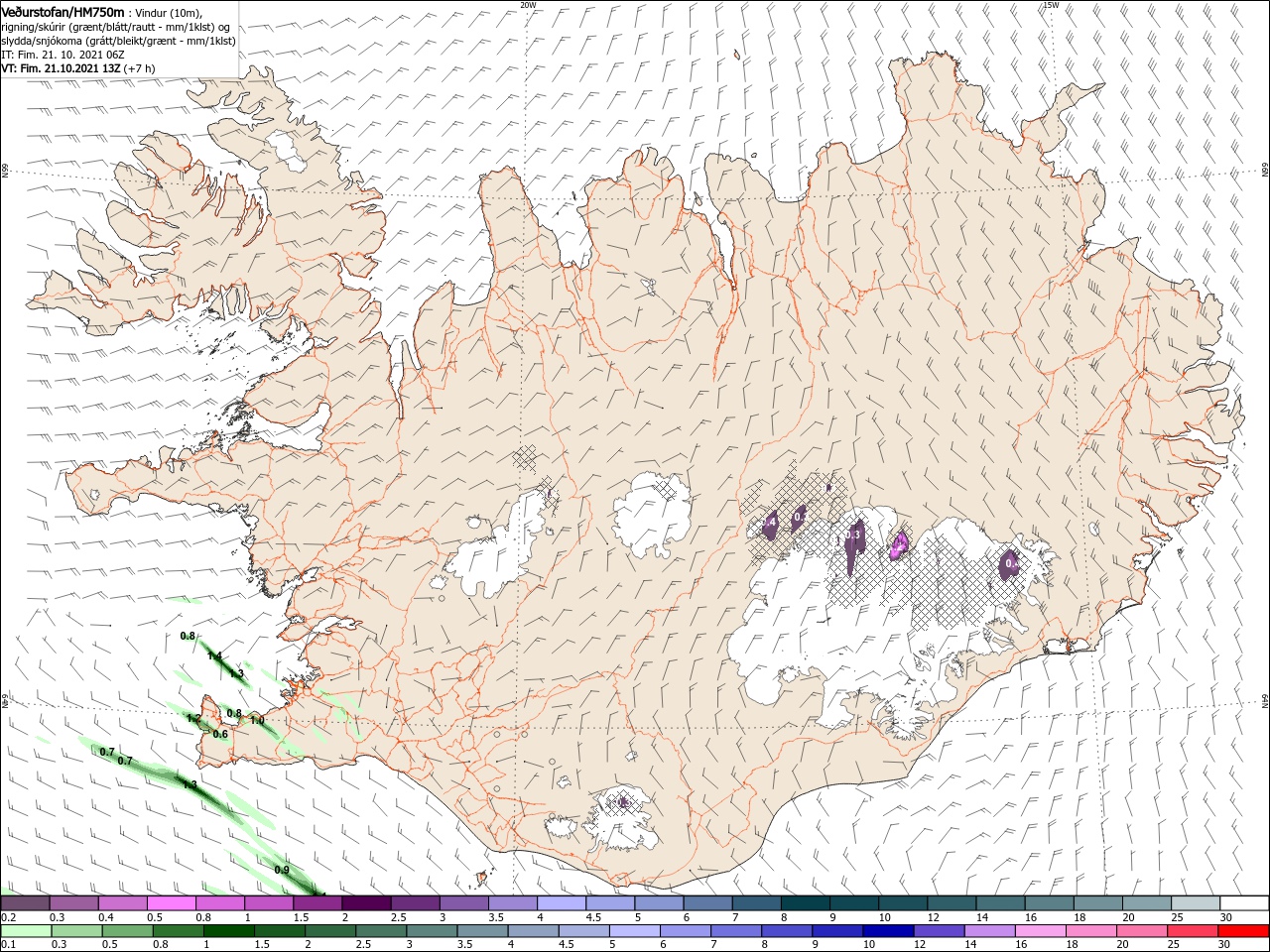Image resolution: width=1270 pixels, height=952 pixels.
Task: Click the purple snowfall patch on eastern Vatnajökull
Action: 1010,563
